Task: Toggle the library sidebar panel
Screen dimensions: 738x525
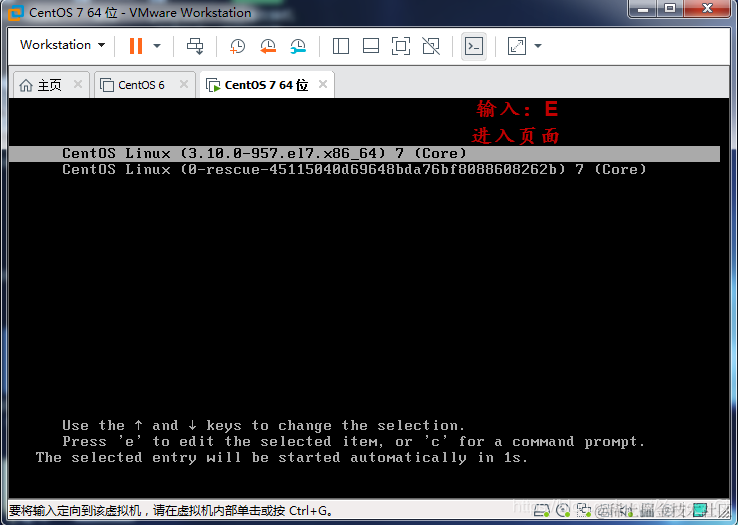Action: (x=340, y=46)
